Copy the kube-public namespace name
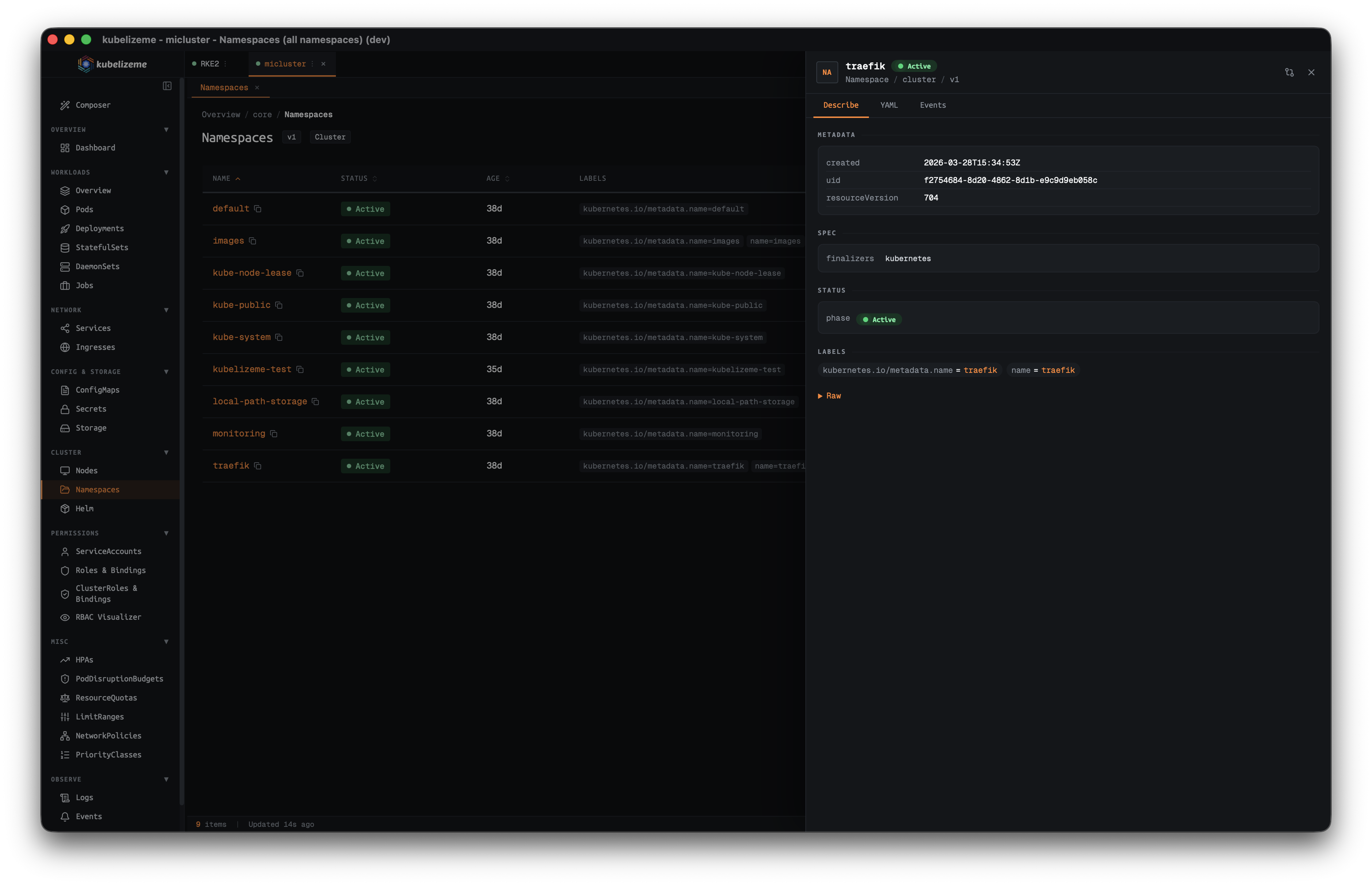 [279, 305]
